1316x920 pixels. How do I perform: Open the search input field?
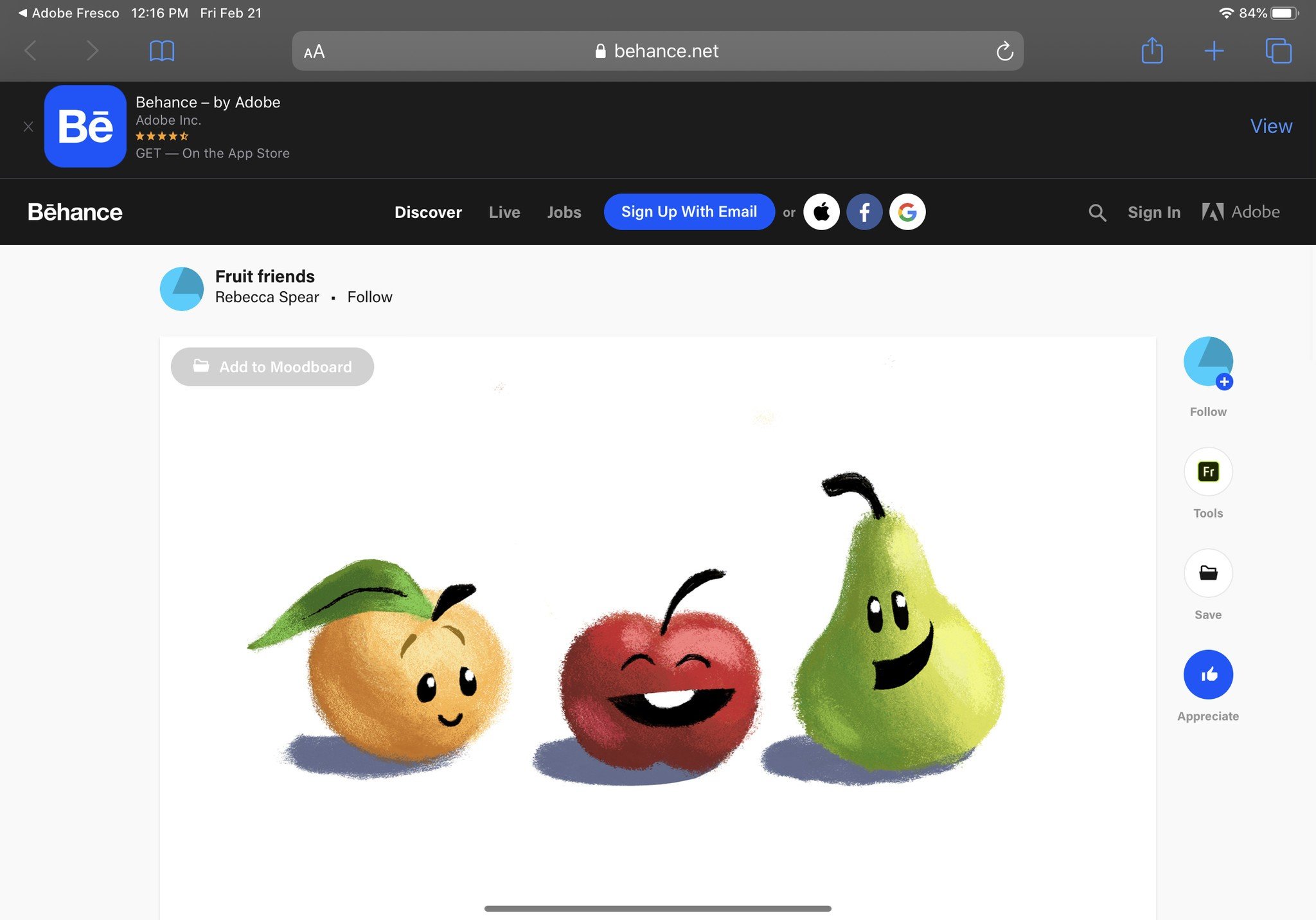[1097, 212]
